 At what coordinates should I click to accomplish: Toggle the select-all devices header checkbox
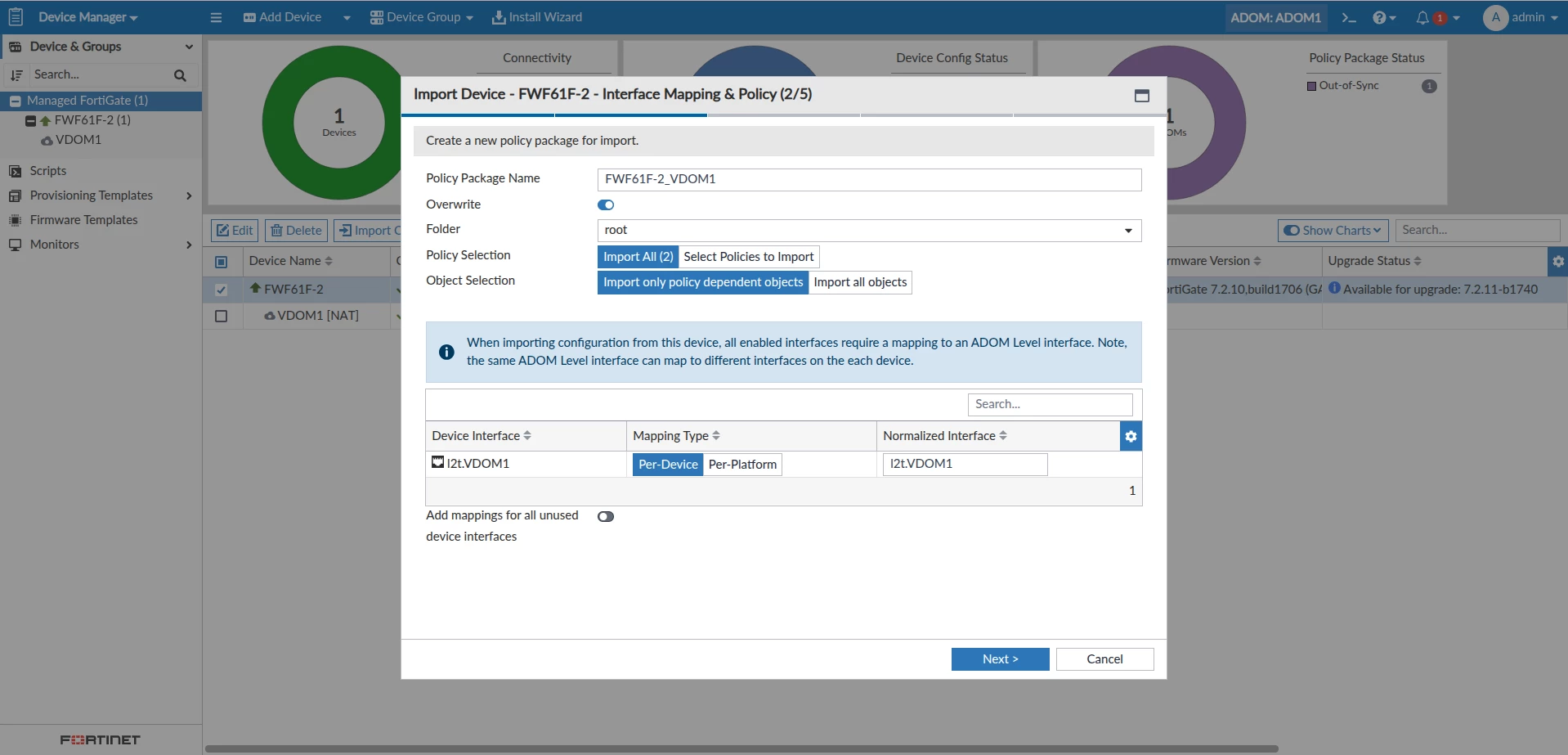pos(221,262)
